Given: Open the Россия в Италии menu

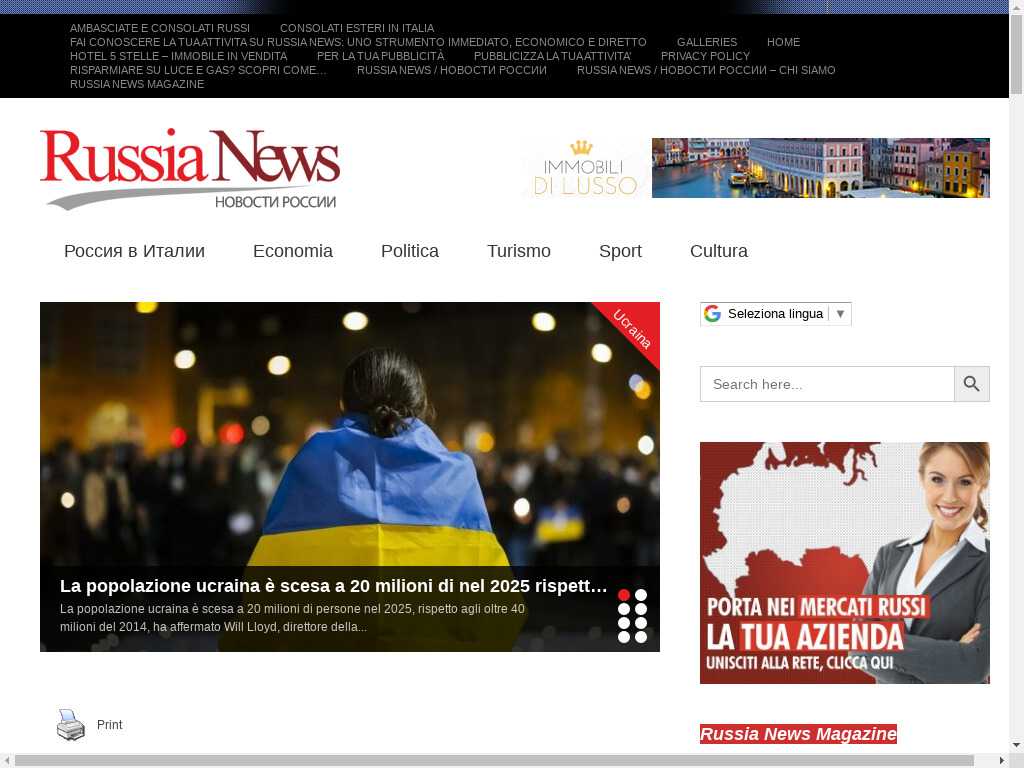Looking at the screenshot, I should coord(134,251).
